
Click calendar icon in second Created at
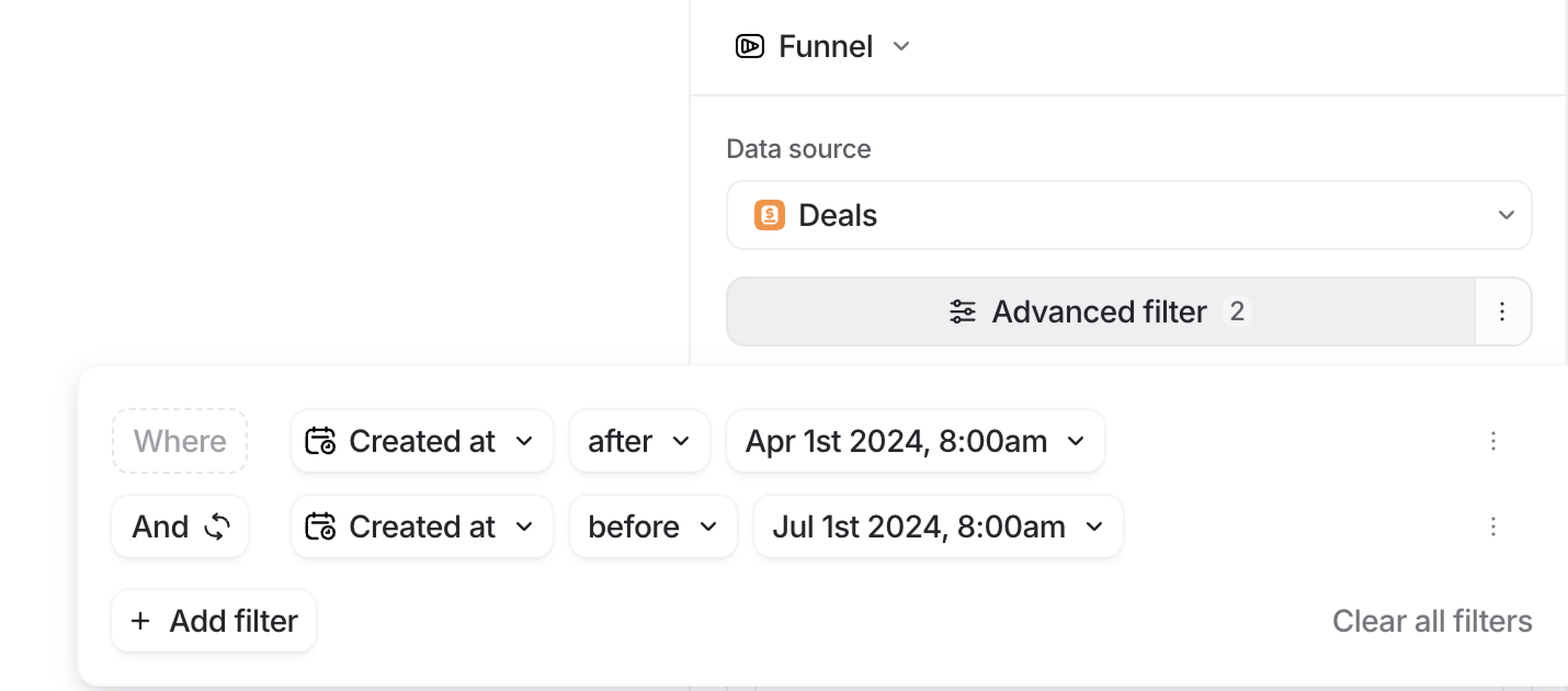pyautogui.click(x=320, y=526)
